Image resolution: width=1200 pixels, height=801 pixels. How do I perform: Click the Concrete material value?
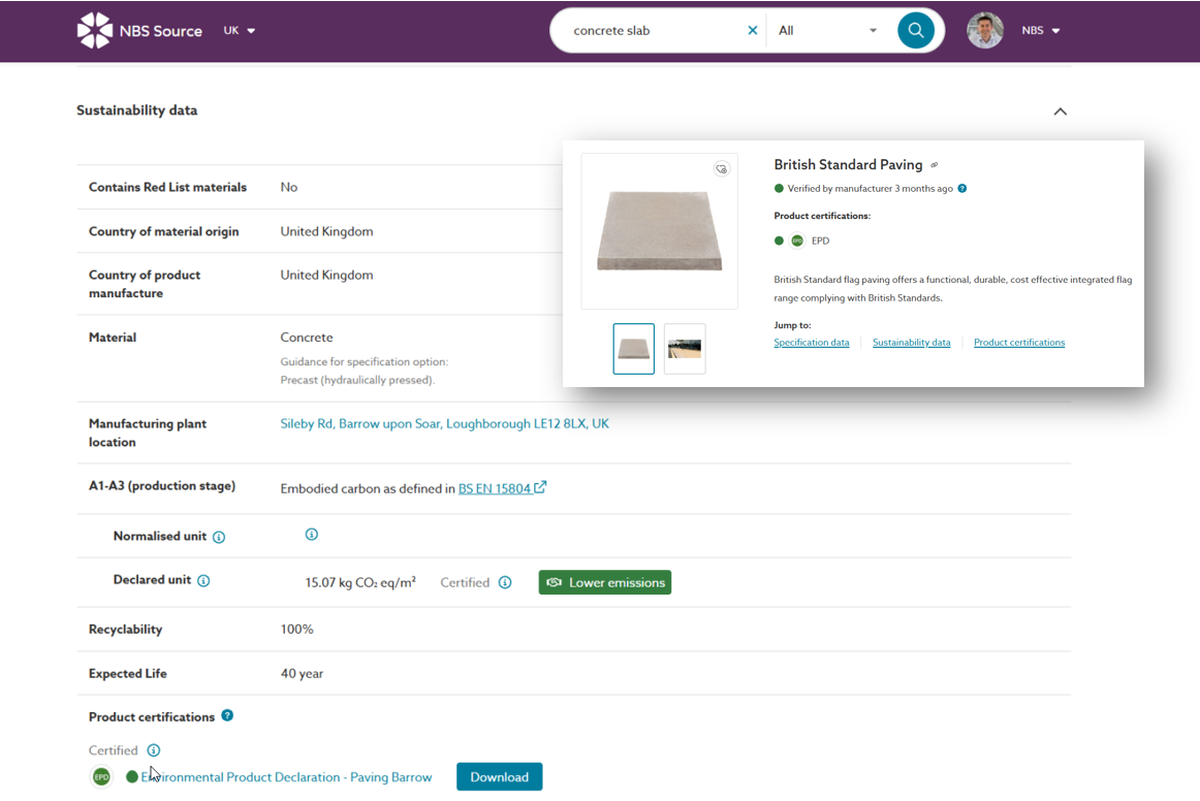coord(307,338)
